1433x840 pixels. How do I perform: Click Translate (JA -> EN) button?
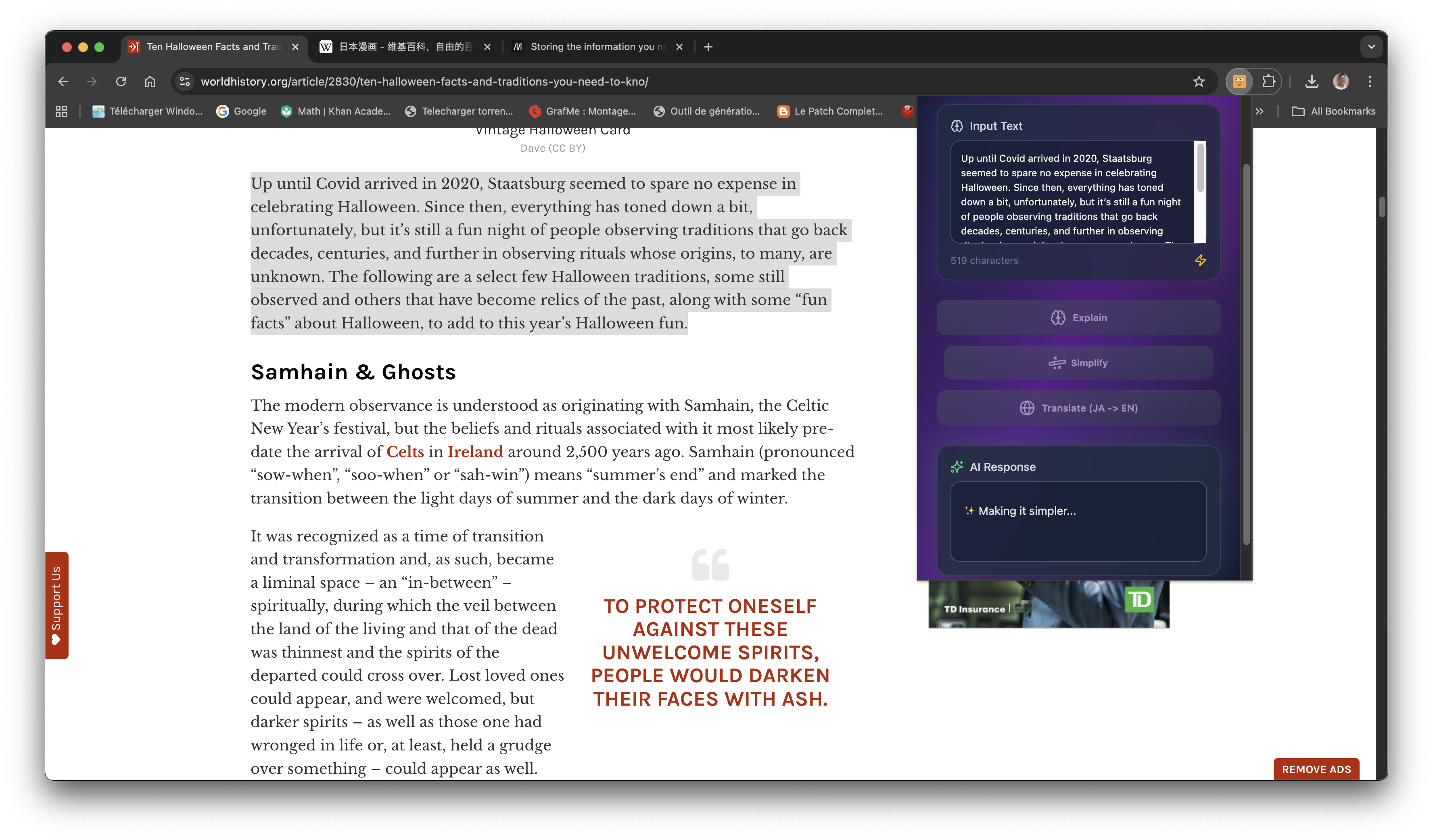click(1078, 408)
